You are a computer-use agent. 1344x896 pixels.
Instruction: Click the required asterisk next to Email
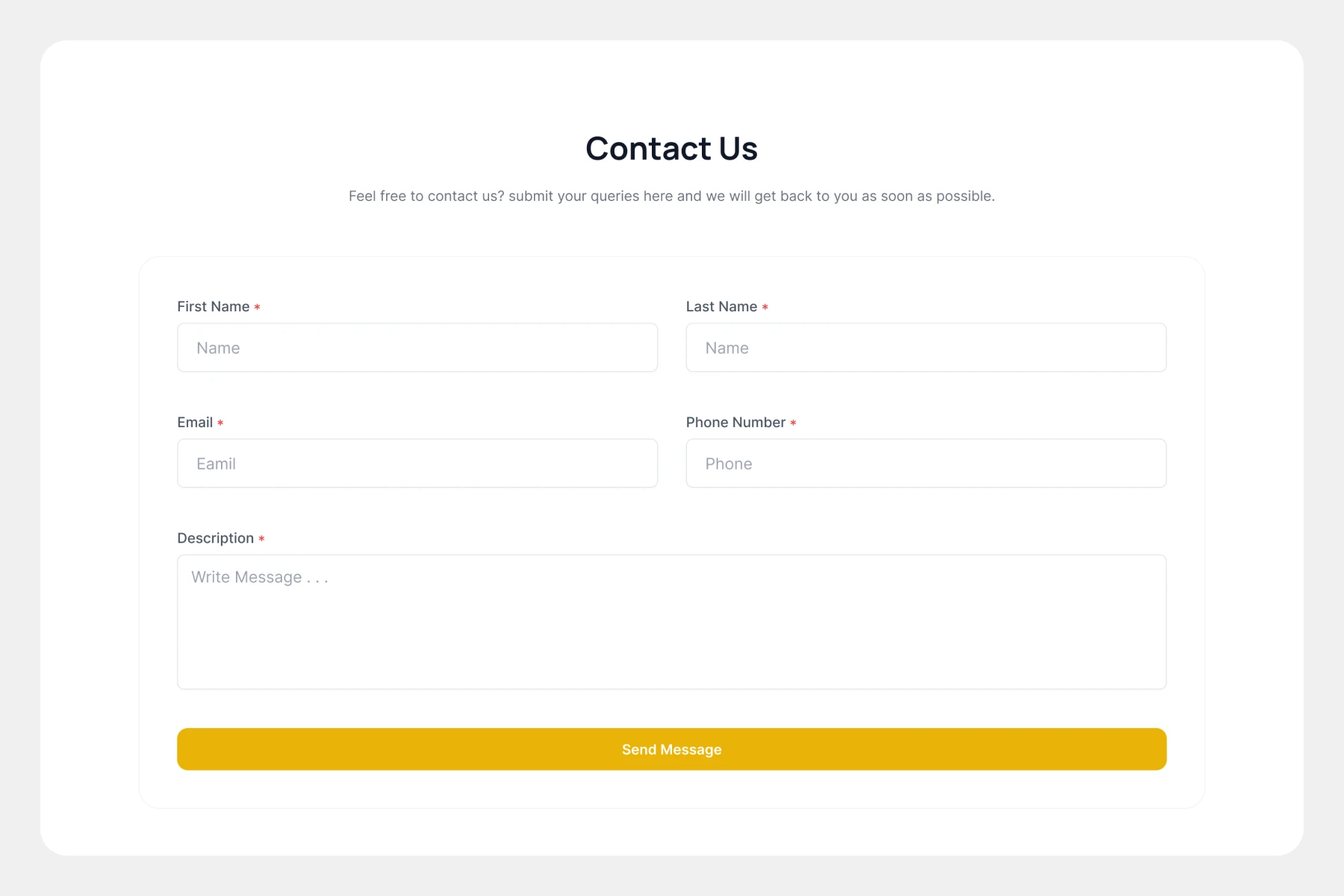[220, 423]
